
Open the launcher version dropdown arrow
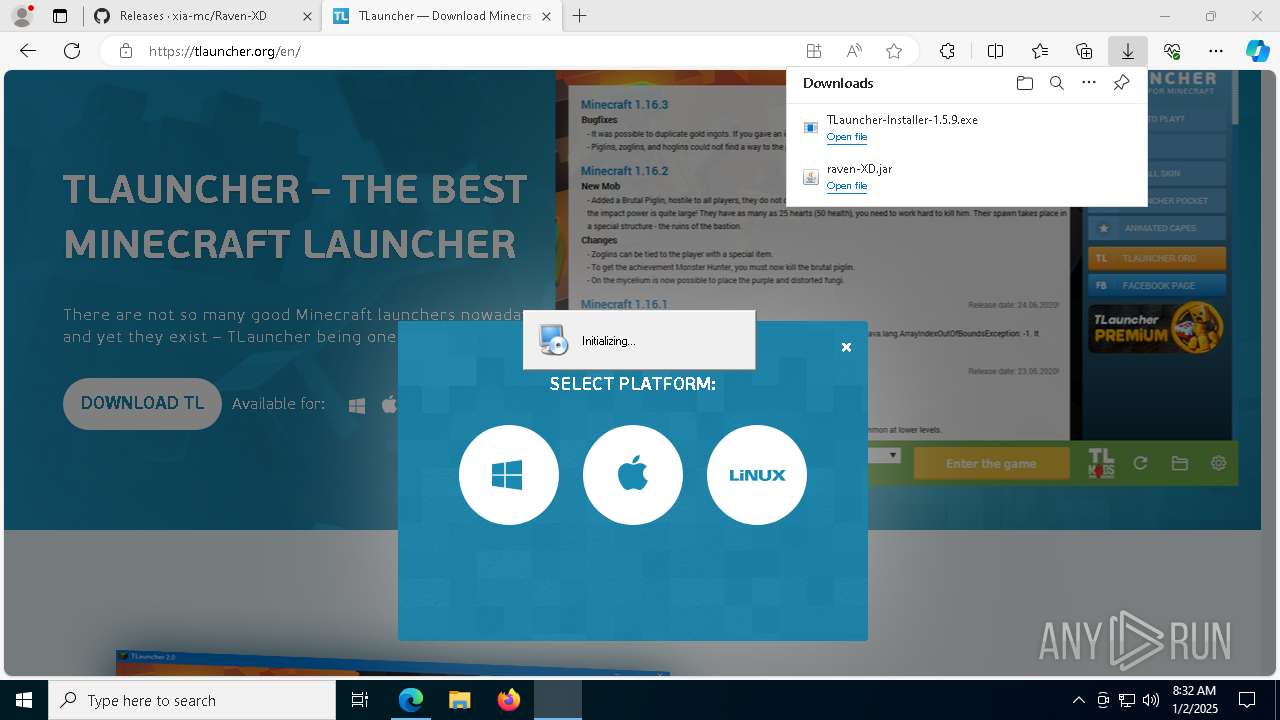point(893,455)
